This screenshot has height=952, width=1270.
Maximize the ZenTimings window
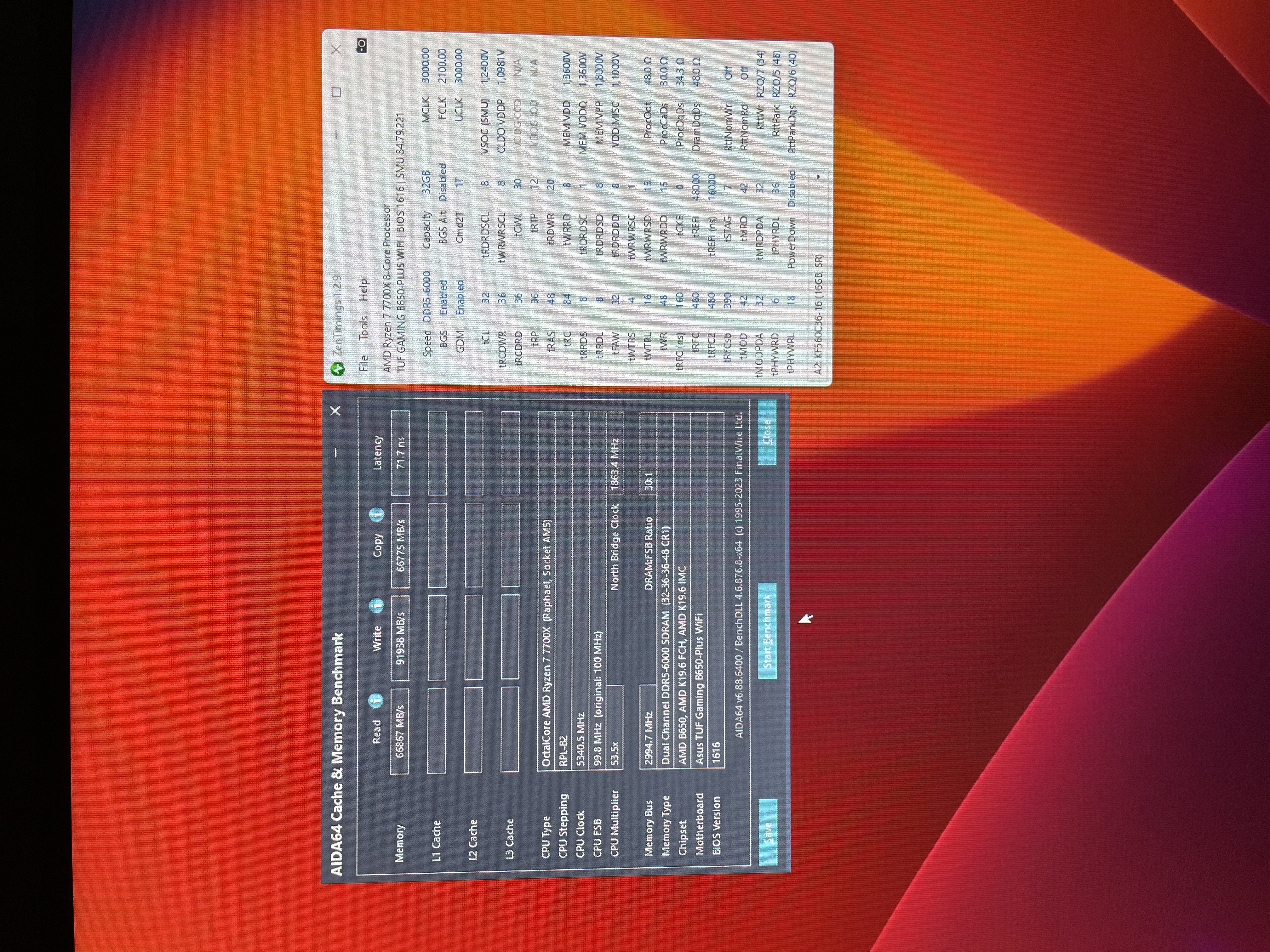(336, 92)
